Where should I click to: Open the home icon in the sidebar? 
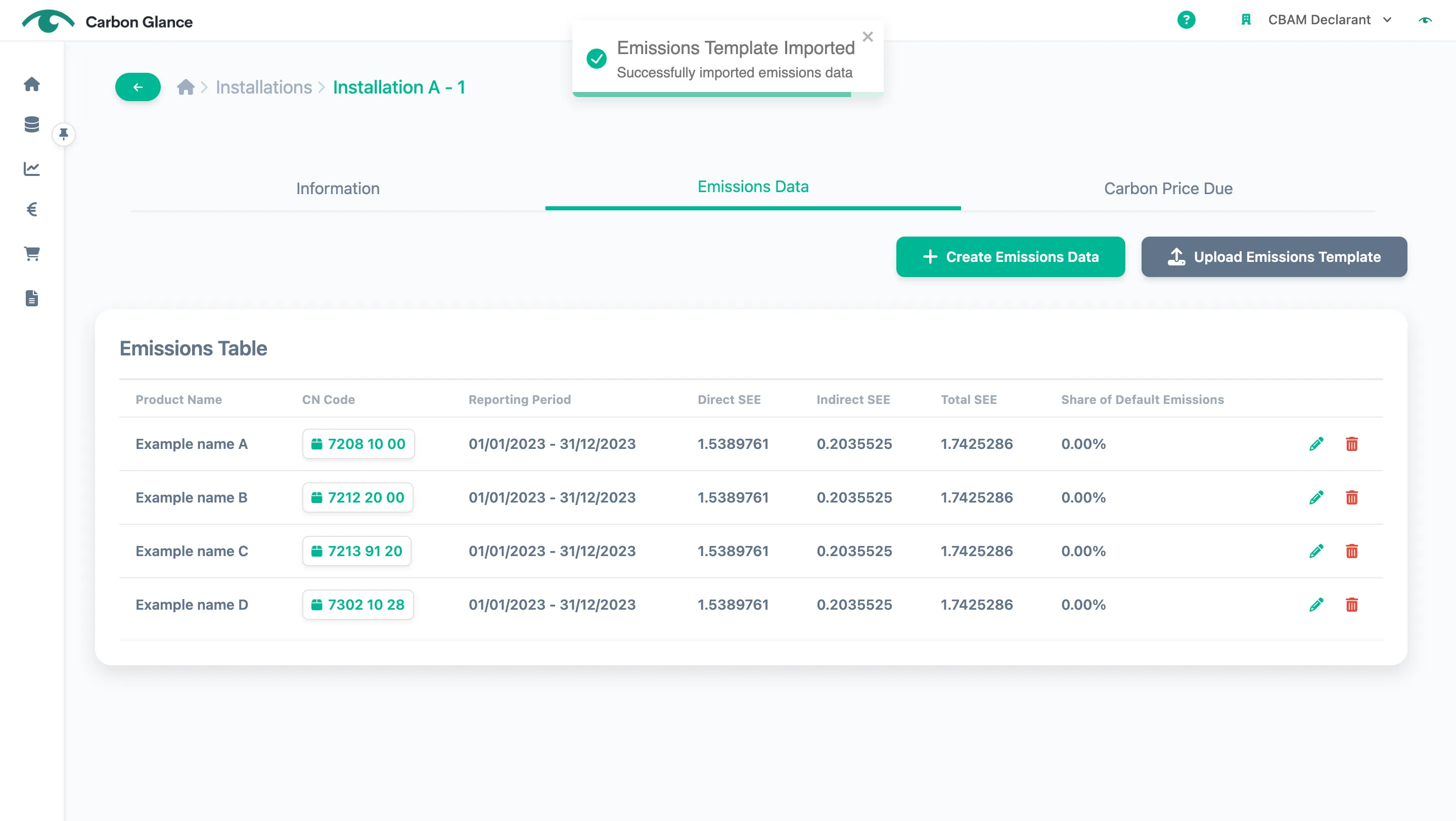[x=32, y=84]
